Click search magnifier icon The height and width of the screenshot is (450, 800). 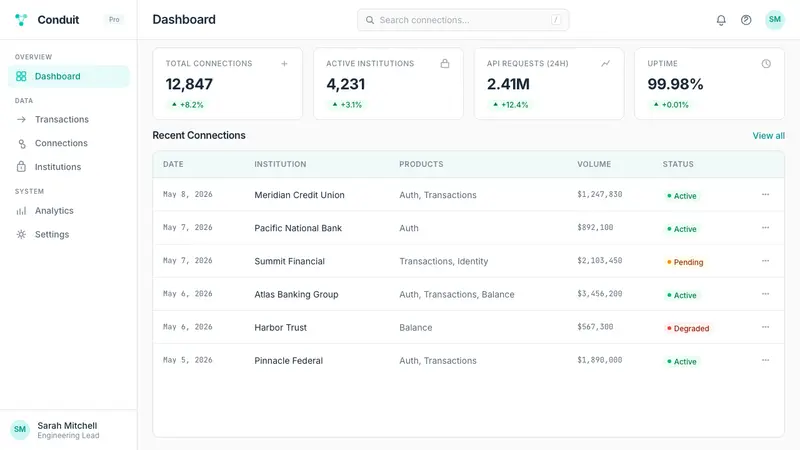pyautogui.click(x=370, y=20)
